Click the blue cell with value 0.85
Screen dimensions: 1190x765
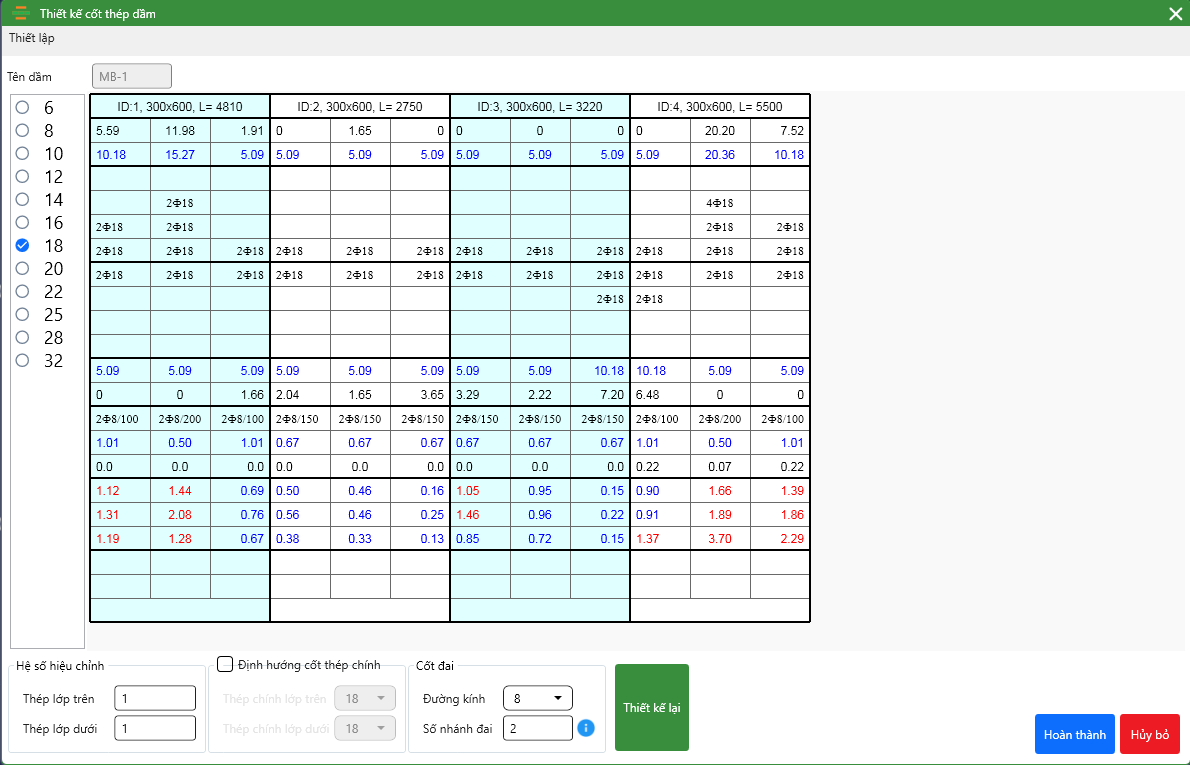pyautogui.click(x=480, y=539)
